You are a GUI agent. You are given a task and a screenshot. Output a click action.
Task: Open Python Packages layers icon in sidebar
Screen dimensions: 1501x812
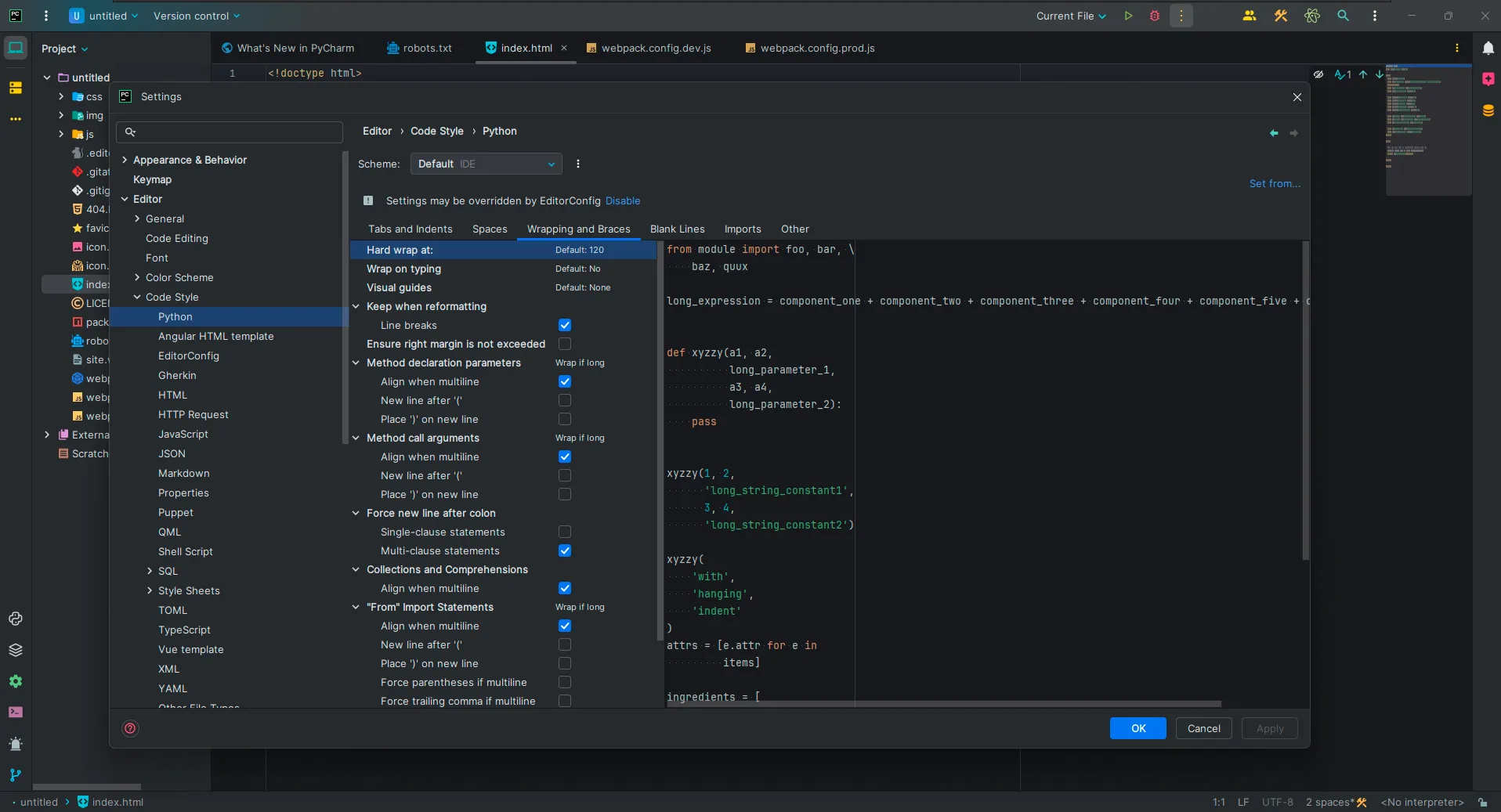(16, 650)
